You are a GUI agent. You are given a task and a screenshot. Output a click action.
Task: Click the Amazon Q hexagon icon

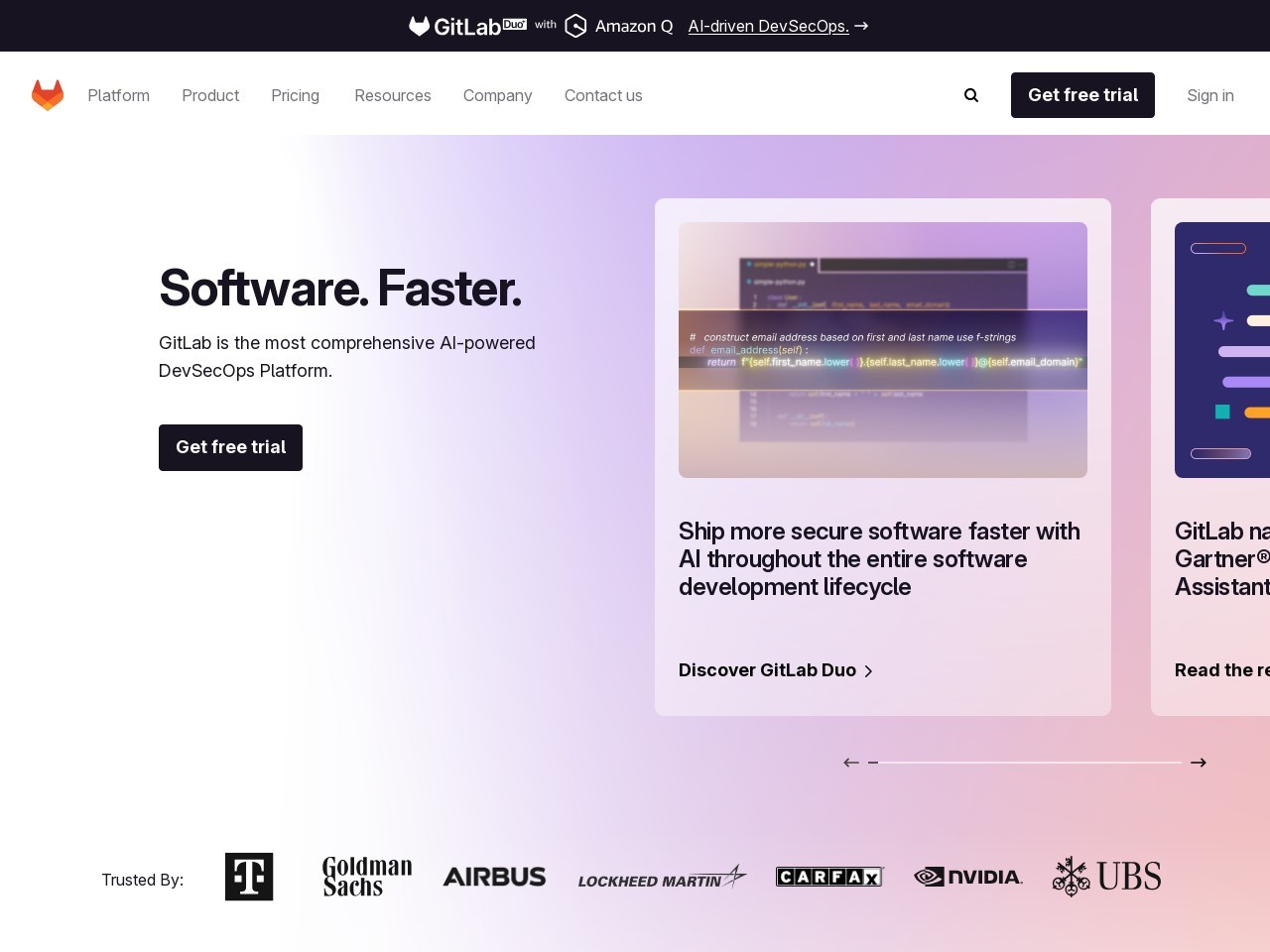pos(575,26)
